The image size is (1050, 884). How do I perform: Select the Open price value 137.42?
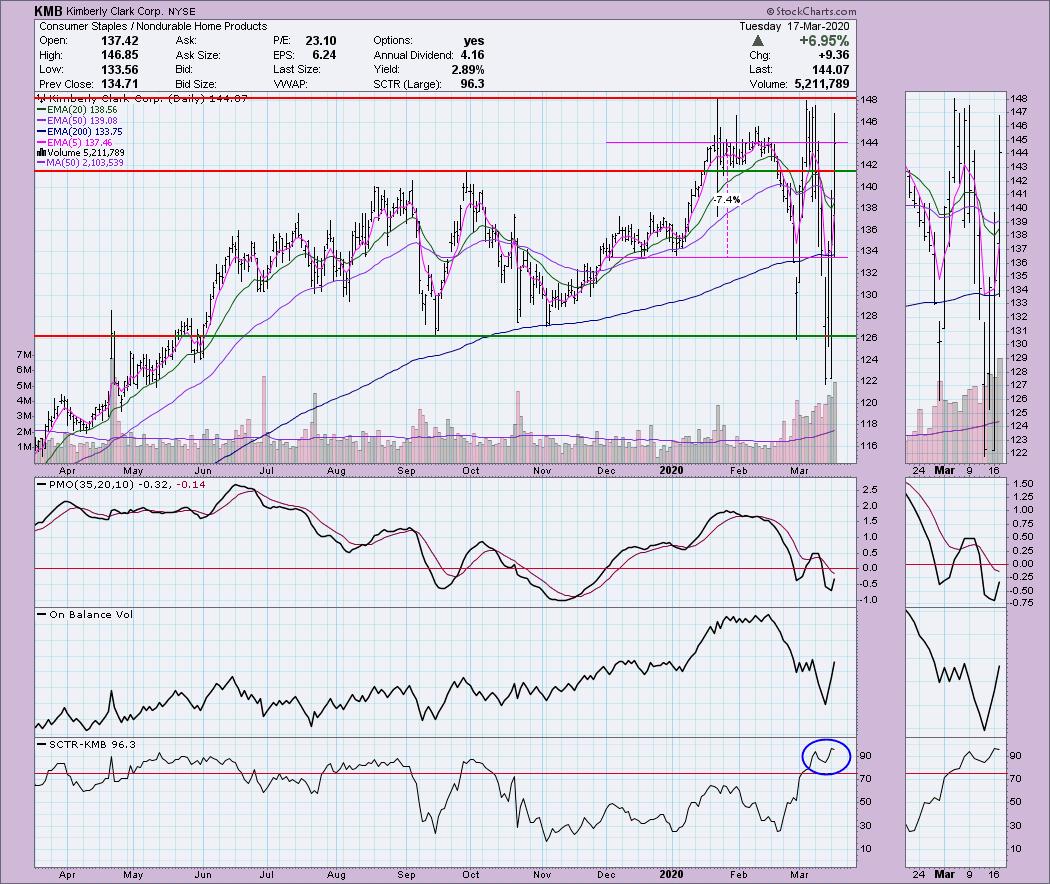pos(119,41)
